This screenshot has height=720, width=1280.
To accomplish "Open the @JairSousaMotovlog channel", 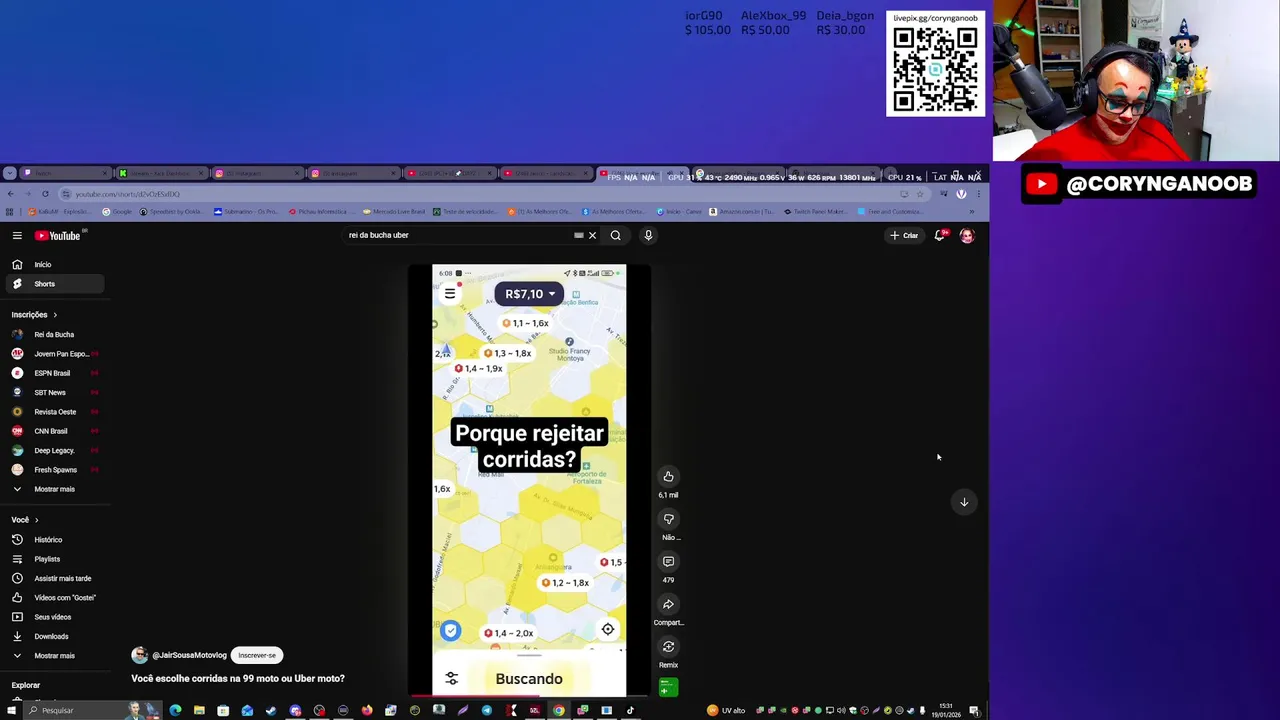I will coord(189,656).
